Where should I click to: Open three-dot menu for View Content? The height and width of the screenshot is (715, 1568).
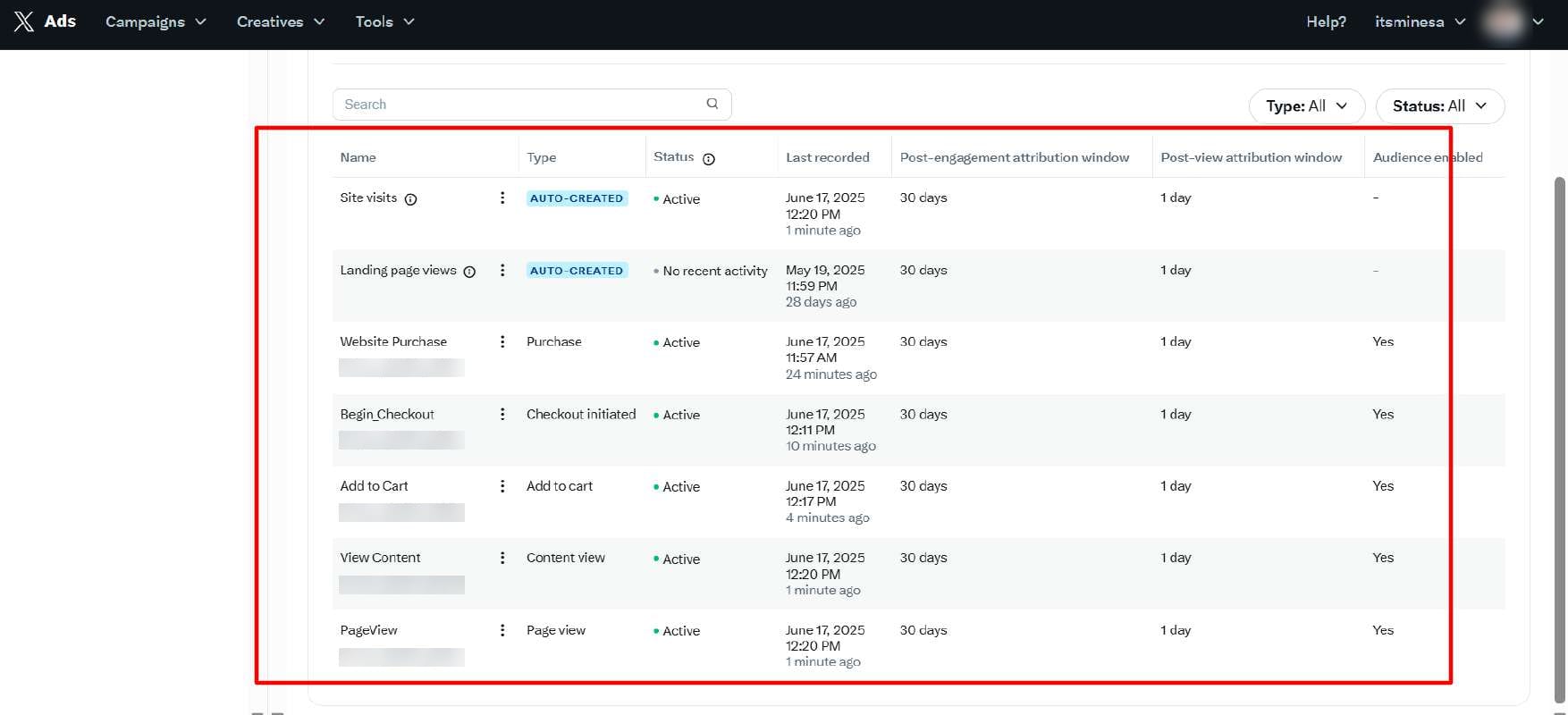click(502, 558)
